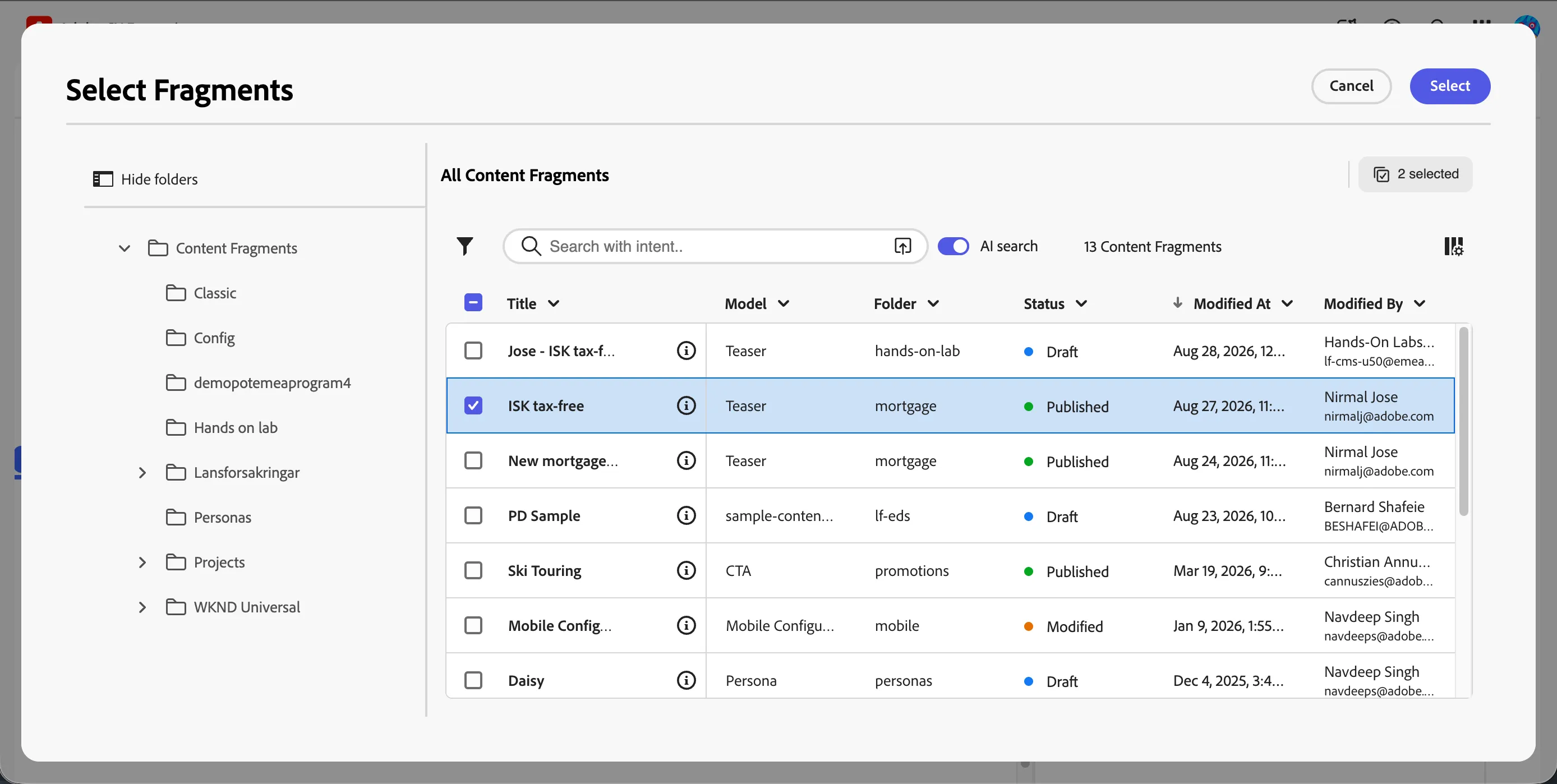This screenshot has width=1557, height=784.
Task: Select the Classic folder
Action: pos(201,293)
